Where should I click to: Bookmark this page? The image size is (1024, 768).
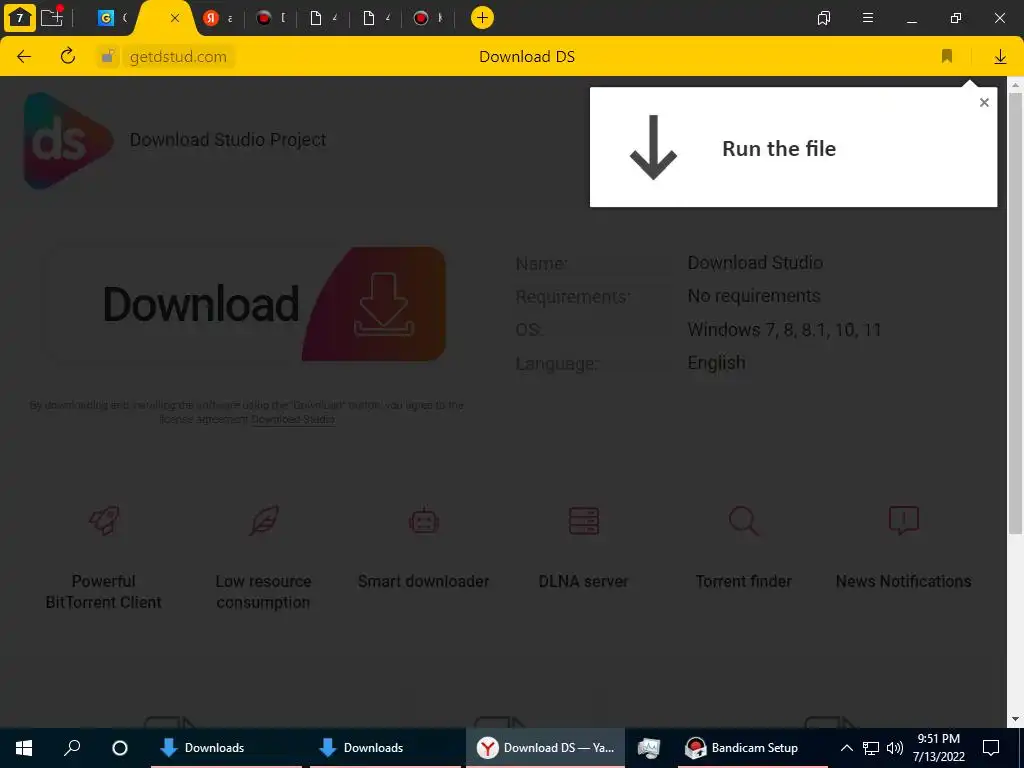pos(947,56)
